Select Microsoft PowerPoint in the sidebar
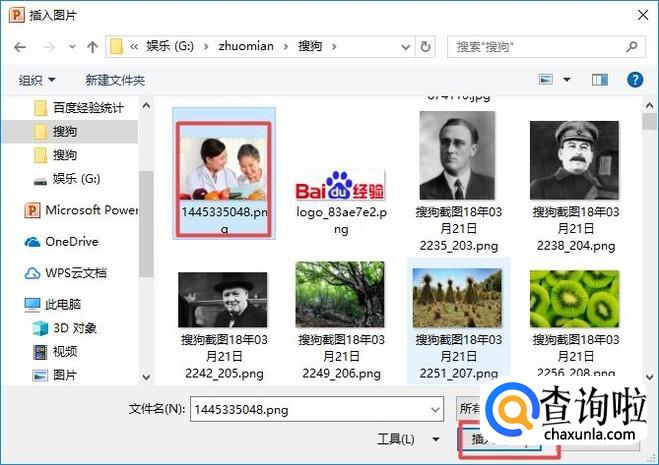The image size is (659, 465). (x=90, y=210)
